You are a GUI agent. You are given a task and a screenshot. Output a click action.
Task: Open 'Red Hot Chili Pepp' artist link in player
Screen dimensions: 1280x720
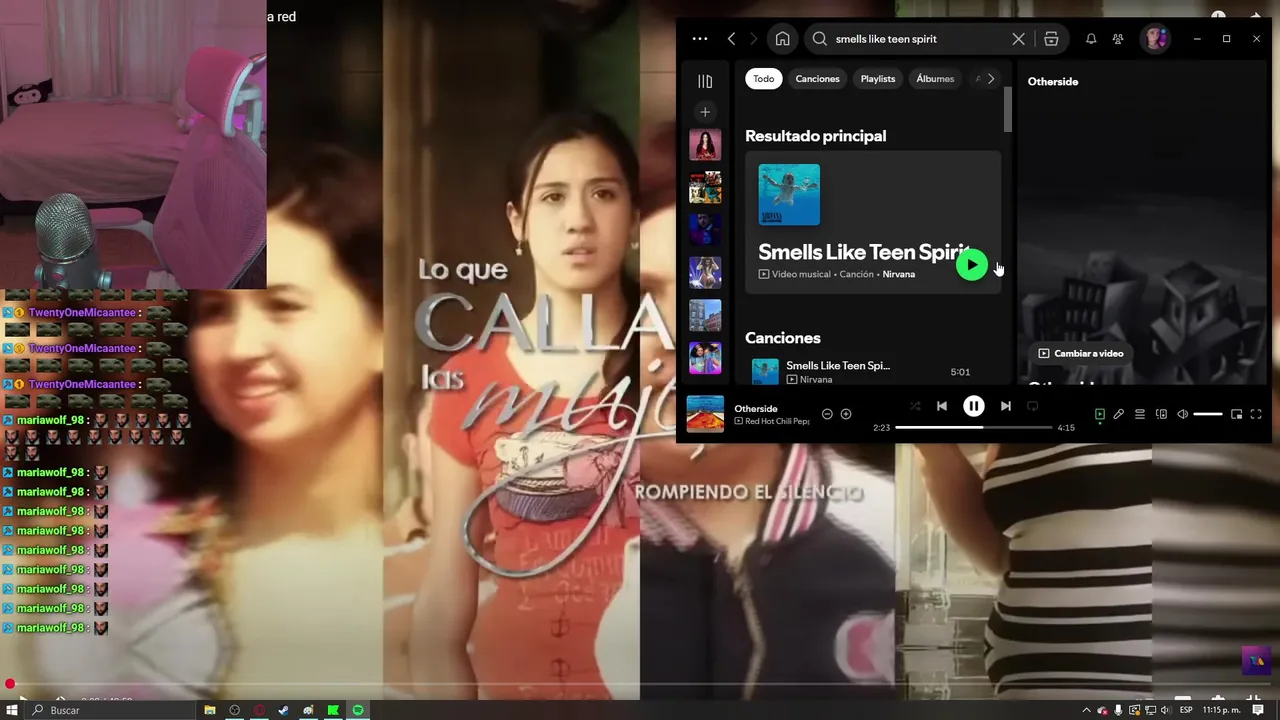[777, 421]
